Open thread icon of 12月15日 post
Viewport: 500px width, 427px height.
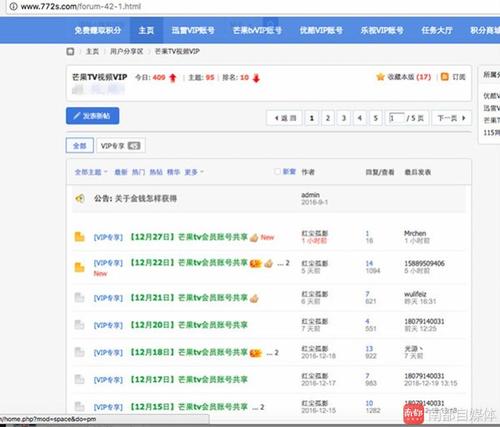(x=79, y=407)
